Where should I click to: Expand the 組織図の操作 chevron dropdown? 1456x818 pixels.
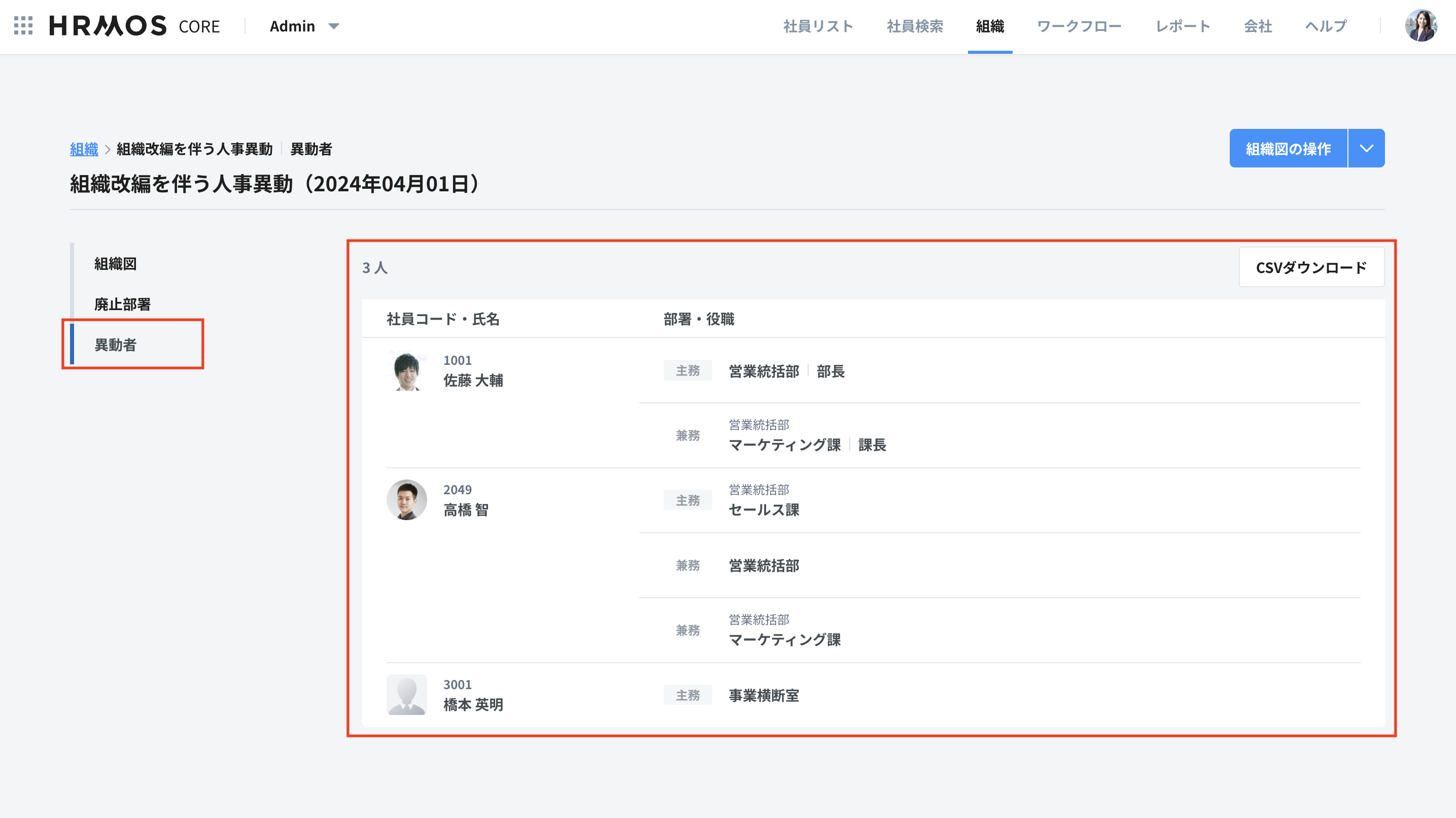(x=1366, y=149)
